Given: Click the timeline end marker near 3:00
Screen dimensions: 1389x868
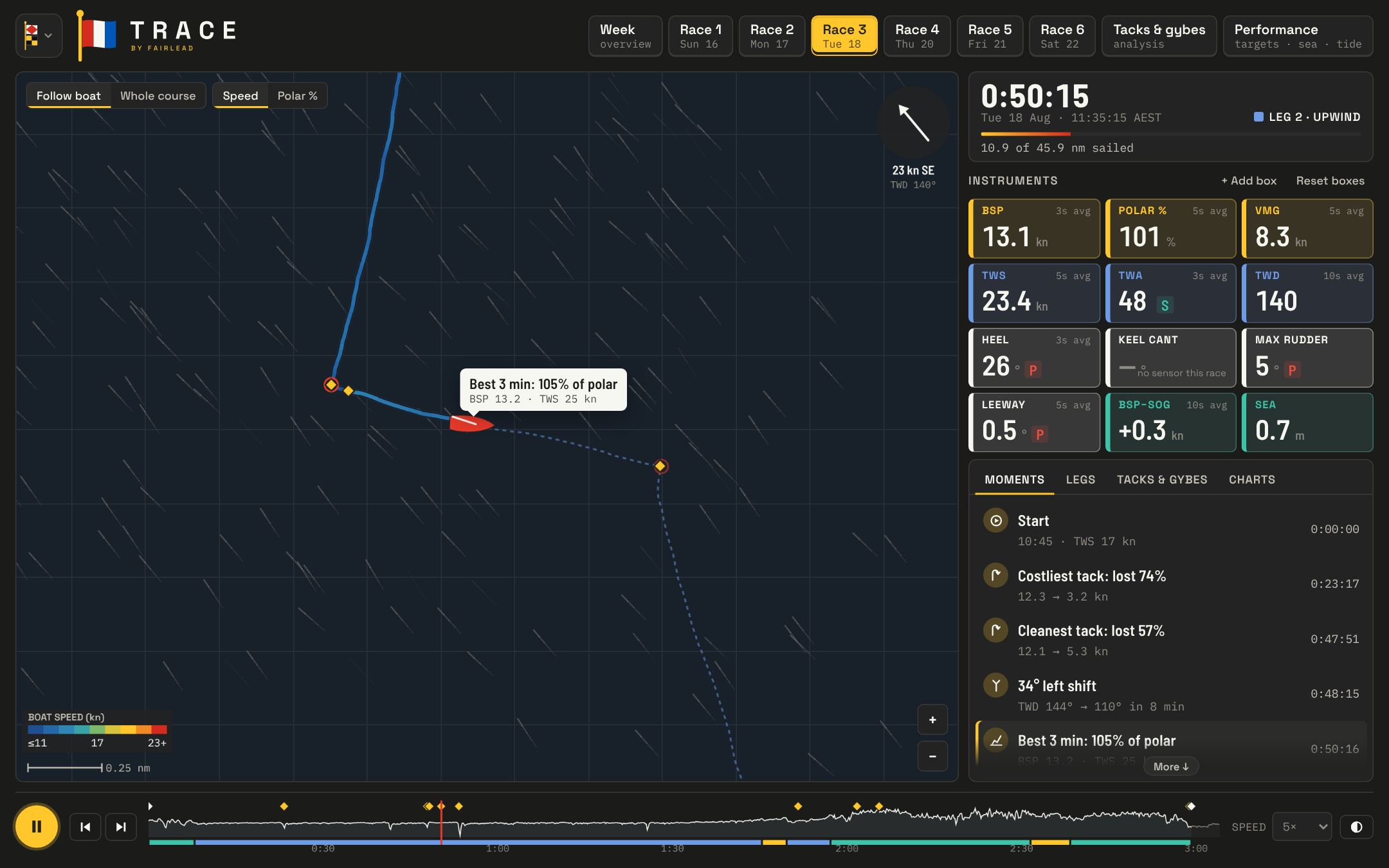Looking at the screenshot, I should (x=1190, y=806).
